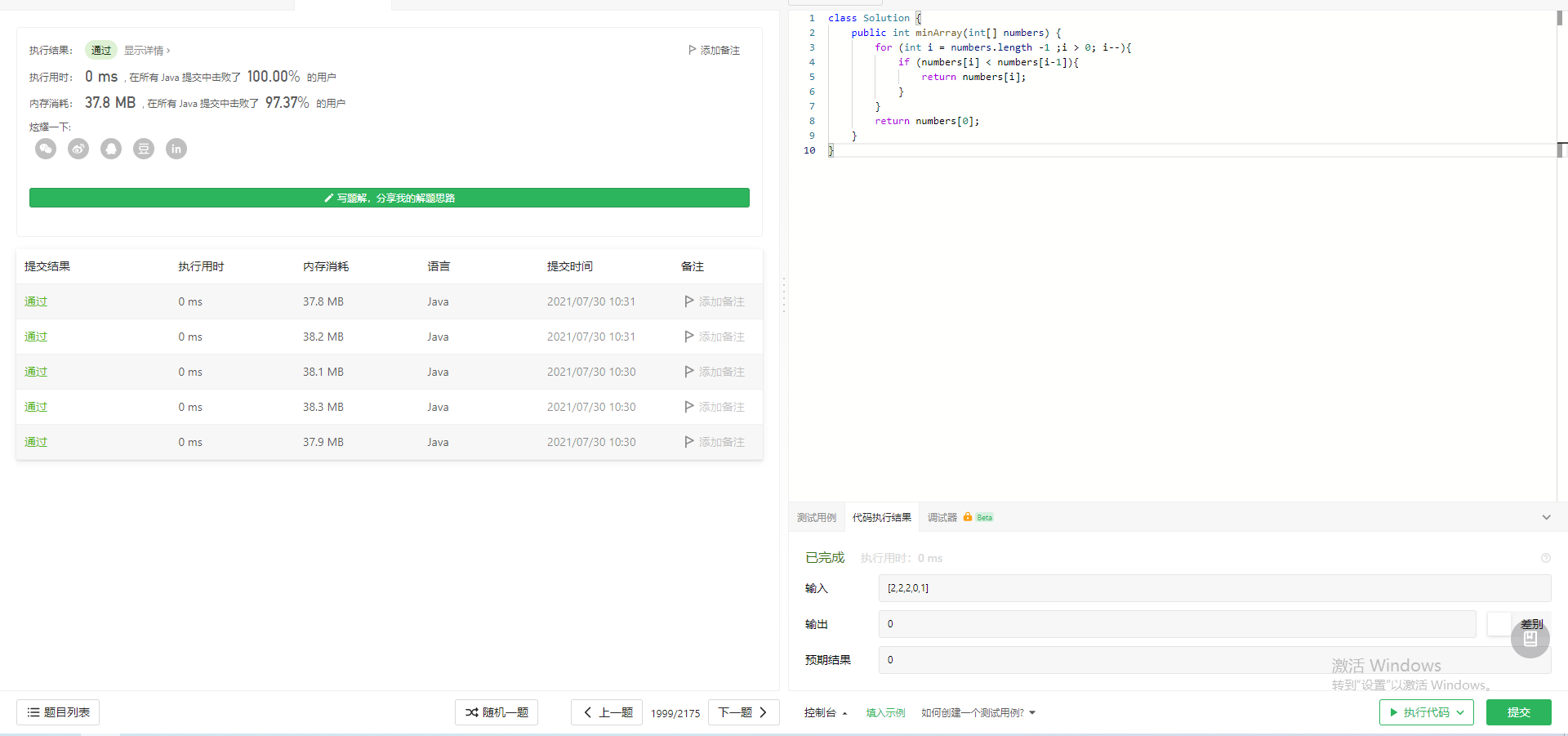Click the 提交结果 column header
This screenshot has height=736, width=1568.
[x=47, y=266]
